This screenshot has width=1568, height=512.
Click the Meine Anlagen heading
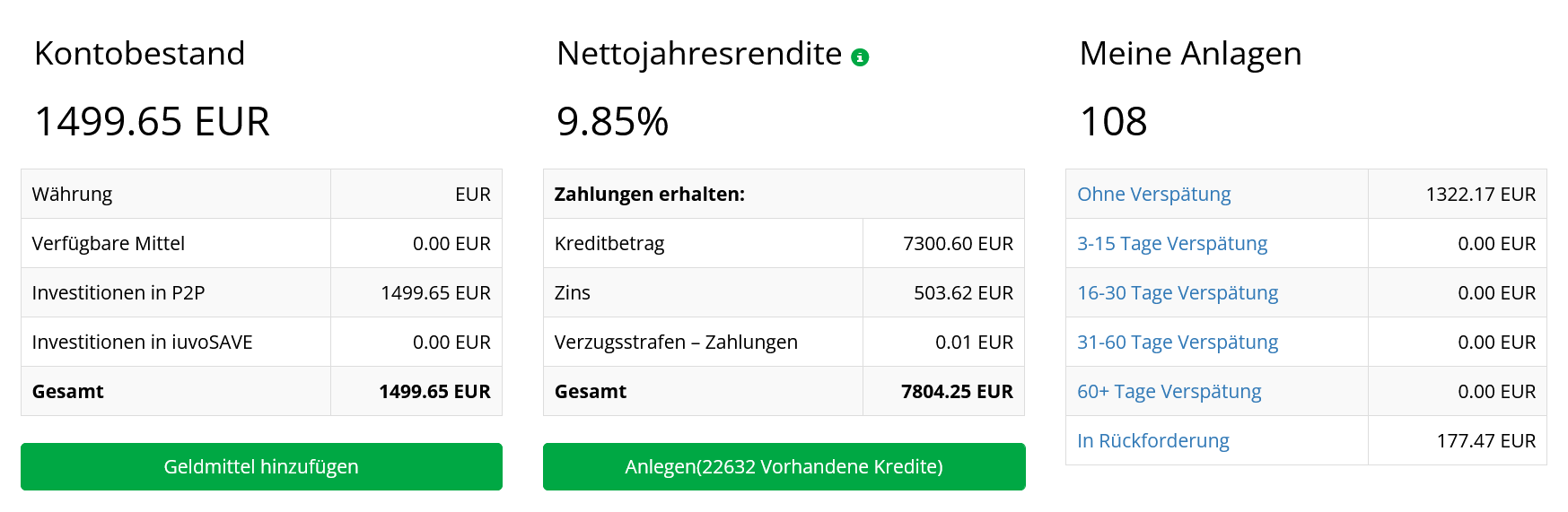tap(1190, 54)
